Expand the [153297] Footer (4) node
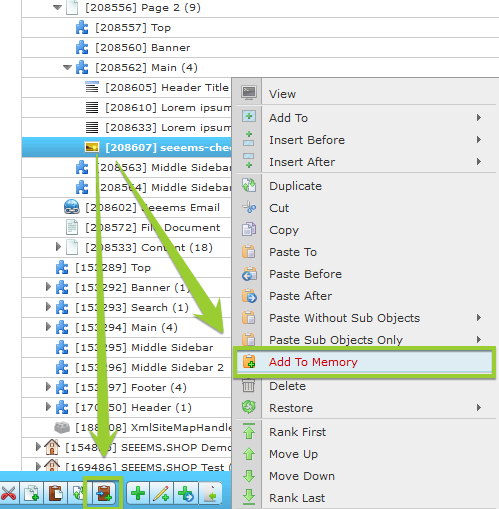Viewport: 499px width, 509px height. click(x=48, y=387)
